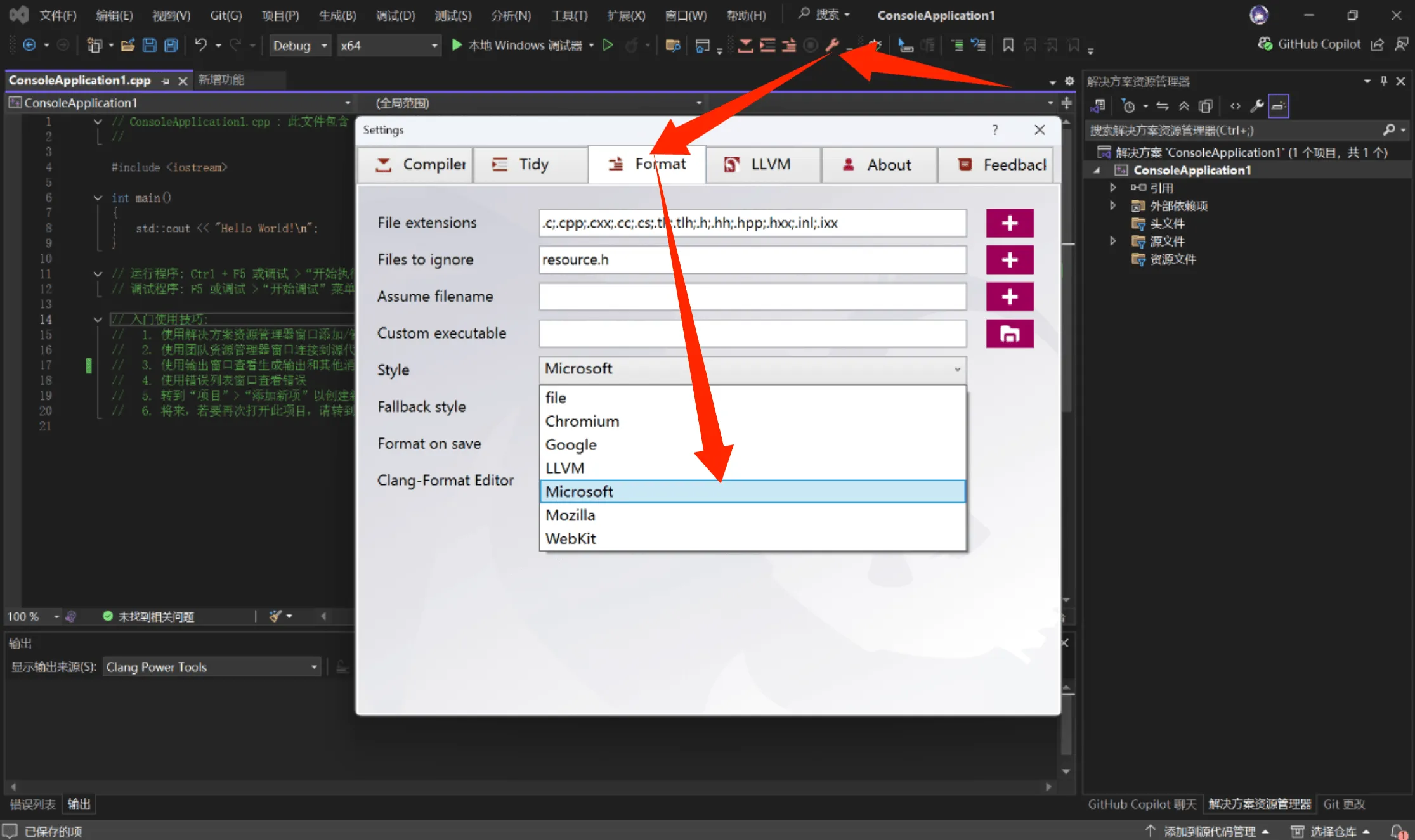Viewport: 1415px width, 840px height.
Task: Click the bookmark toggle icon
Action: point(1008,45)
